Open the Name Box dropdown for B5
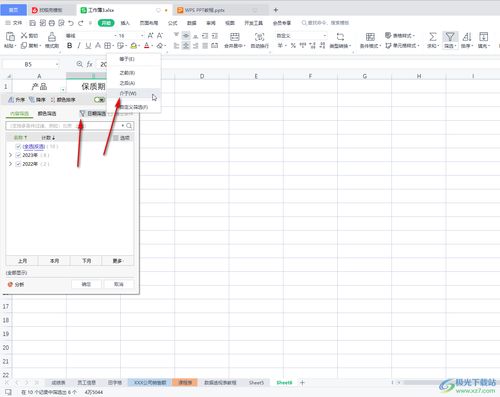 coord(57,64)
